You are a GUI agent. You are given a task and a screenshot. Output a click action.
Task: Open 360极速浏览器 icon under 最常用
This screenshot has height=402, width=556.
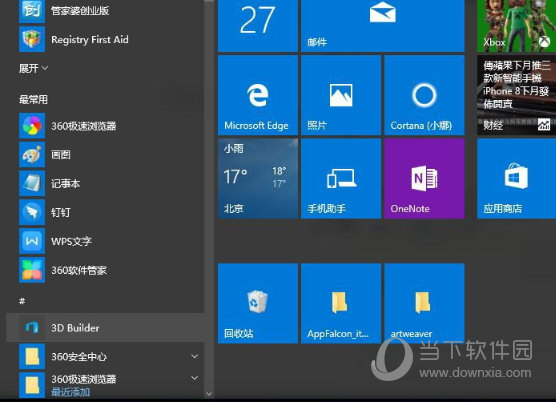click(32, 126)
